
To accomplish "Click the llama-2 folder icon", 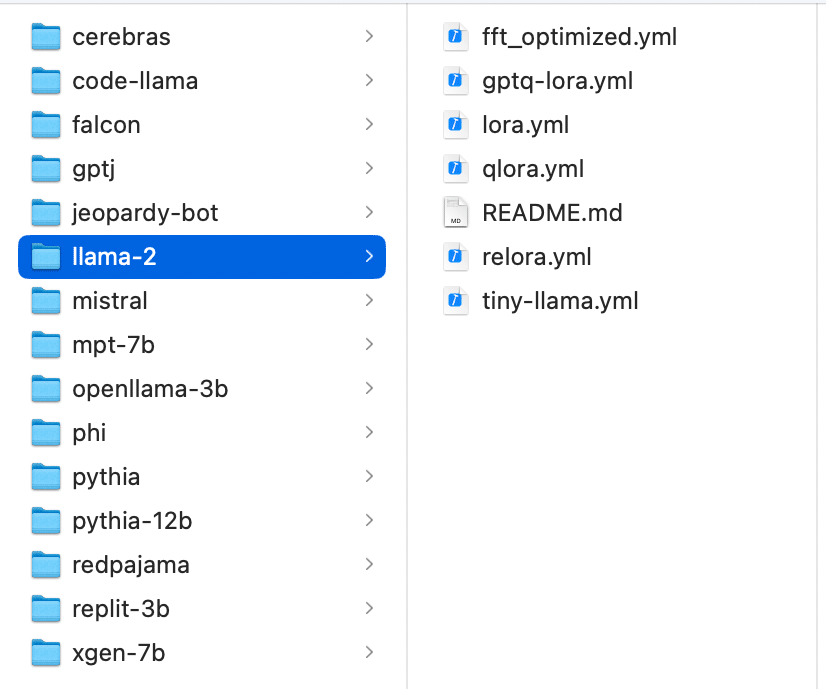I will click(x=46, y=257).
